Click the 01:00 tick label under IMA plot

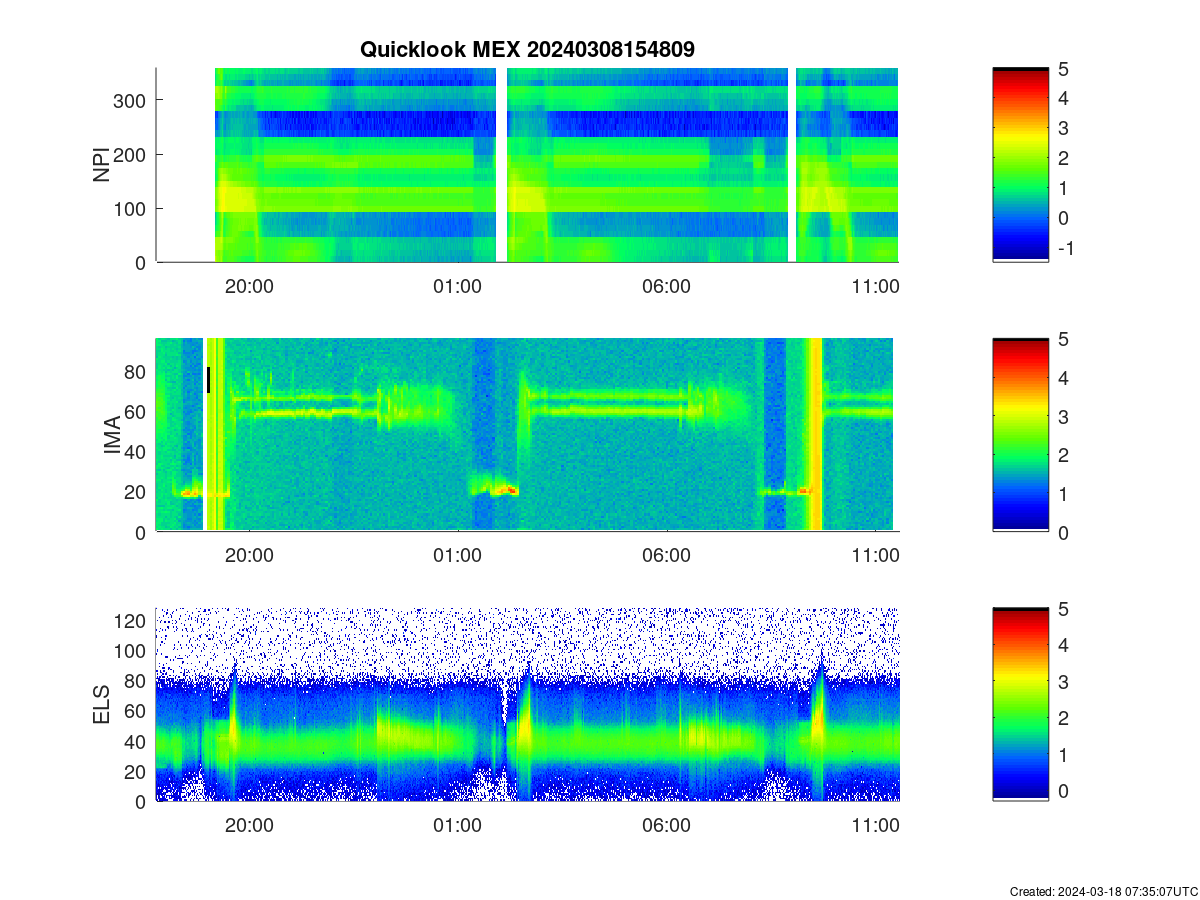[458, 555]
